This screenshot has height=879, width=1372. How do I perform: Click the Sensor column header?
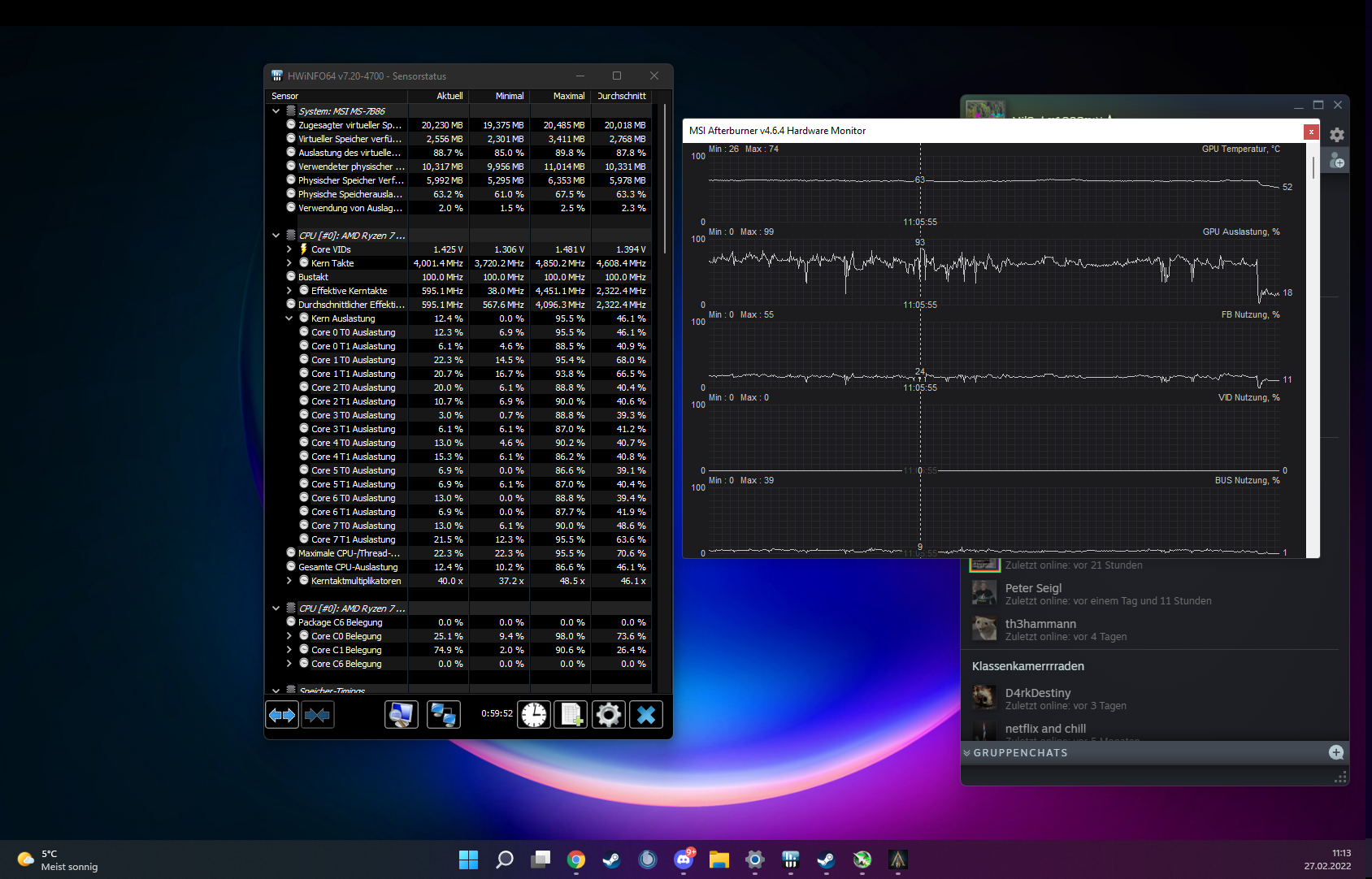[x=337, y=96]
